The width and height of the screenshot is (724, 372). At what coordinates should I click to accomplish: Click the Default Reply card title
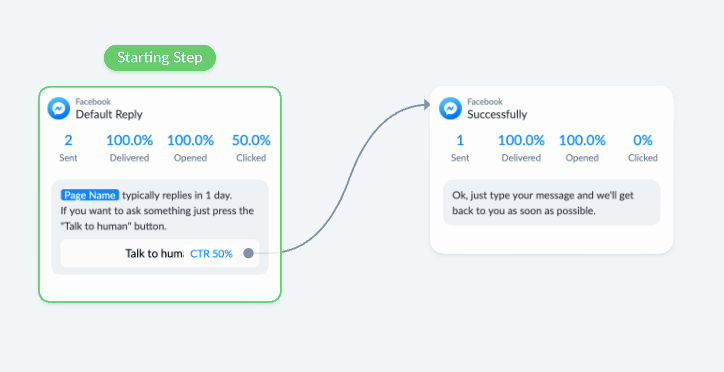109,114
